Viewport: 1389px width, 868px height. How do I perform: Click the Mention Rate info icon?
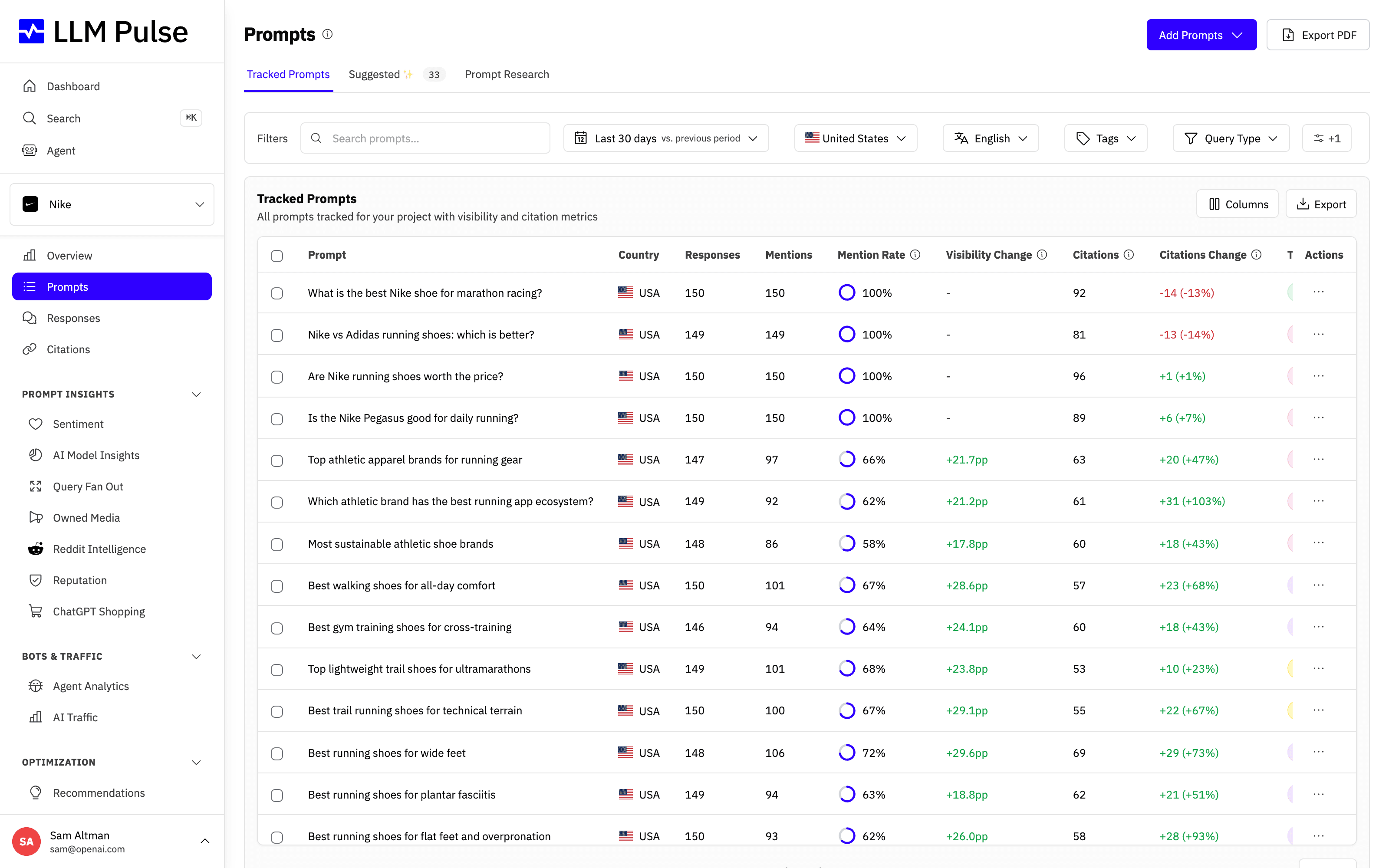click(915, 255)
